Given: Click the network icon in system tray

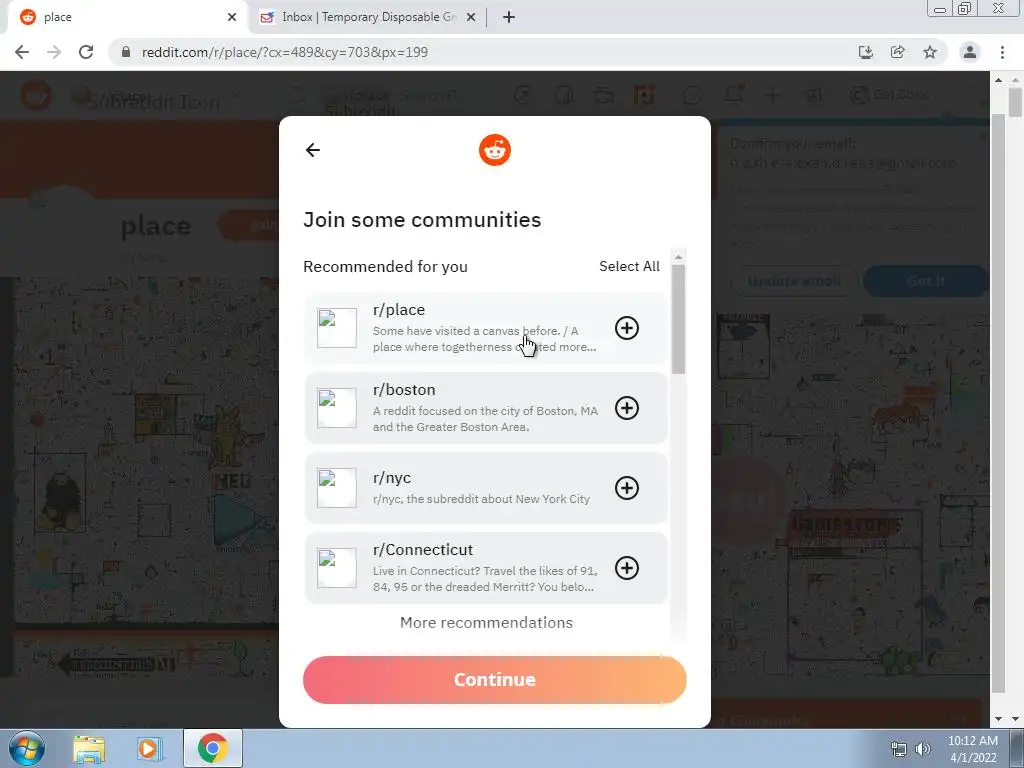Looking at the screenshot, I should [899, 749].
